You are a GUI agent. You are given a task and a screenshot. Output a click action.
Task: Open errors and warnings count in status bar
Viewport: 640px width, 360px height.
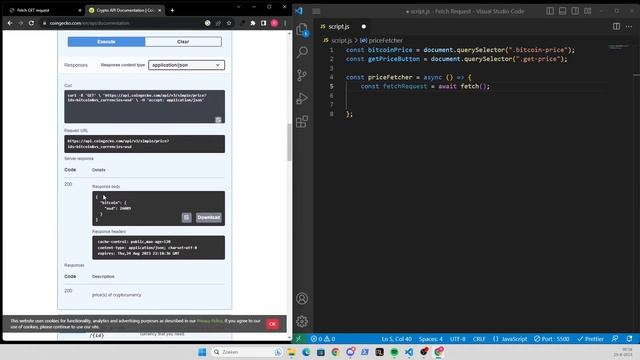click(322, 339)
